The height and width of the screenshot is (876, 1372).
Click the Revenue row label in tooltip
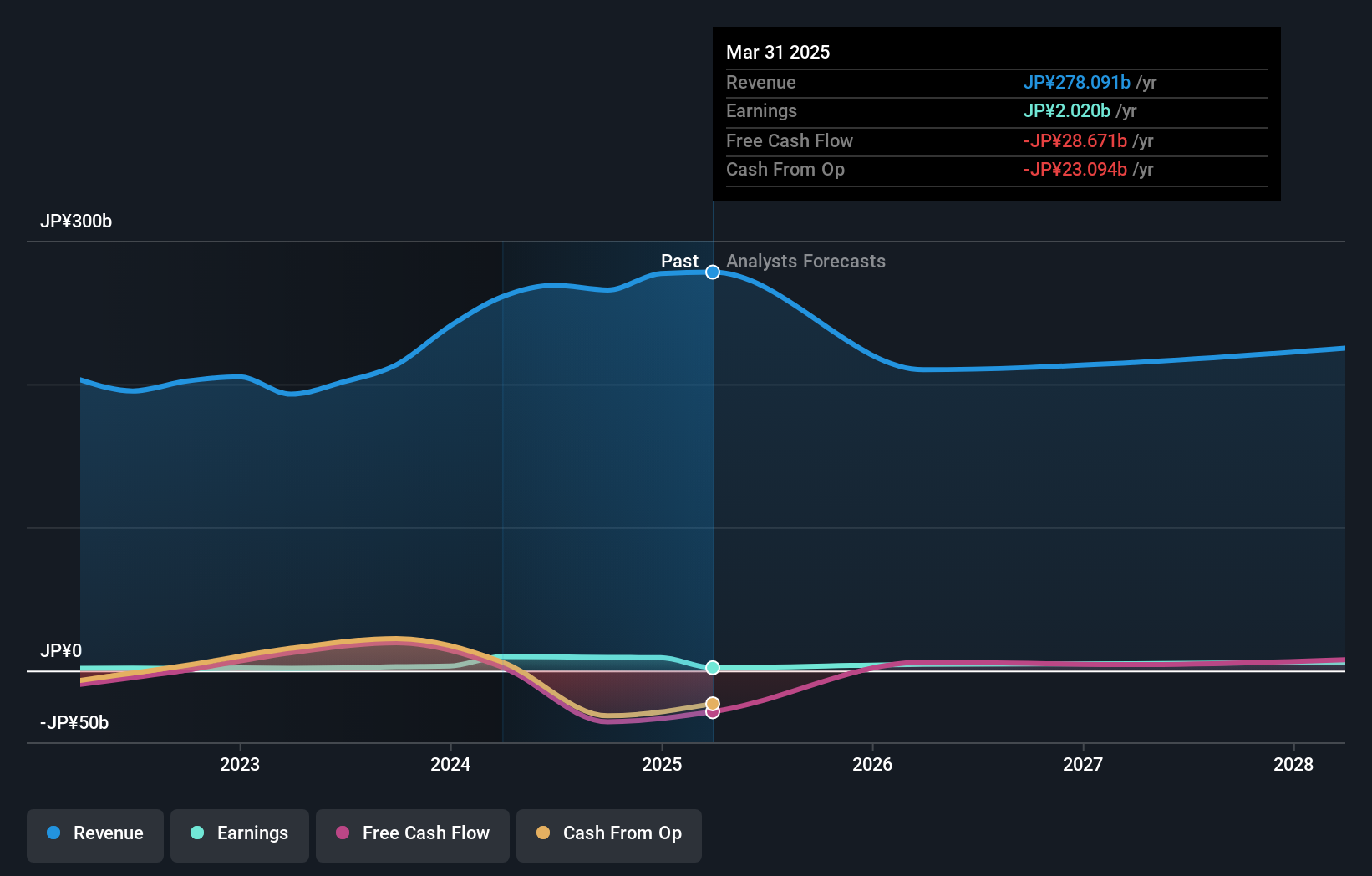tap(761, 83)
